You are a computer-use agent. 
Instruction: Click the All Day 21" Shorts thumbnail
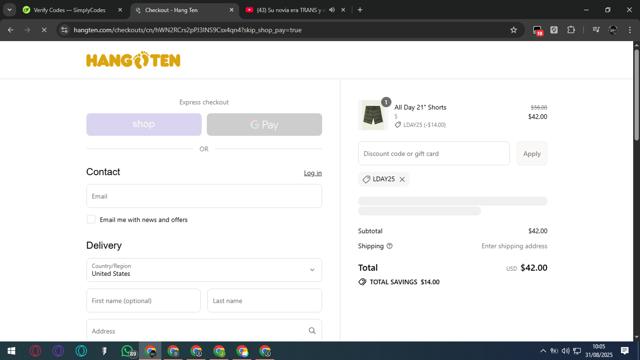tap(373, 115)
